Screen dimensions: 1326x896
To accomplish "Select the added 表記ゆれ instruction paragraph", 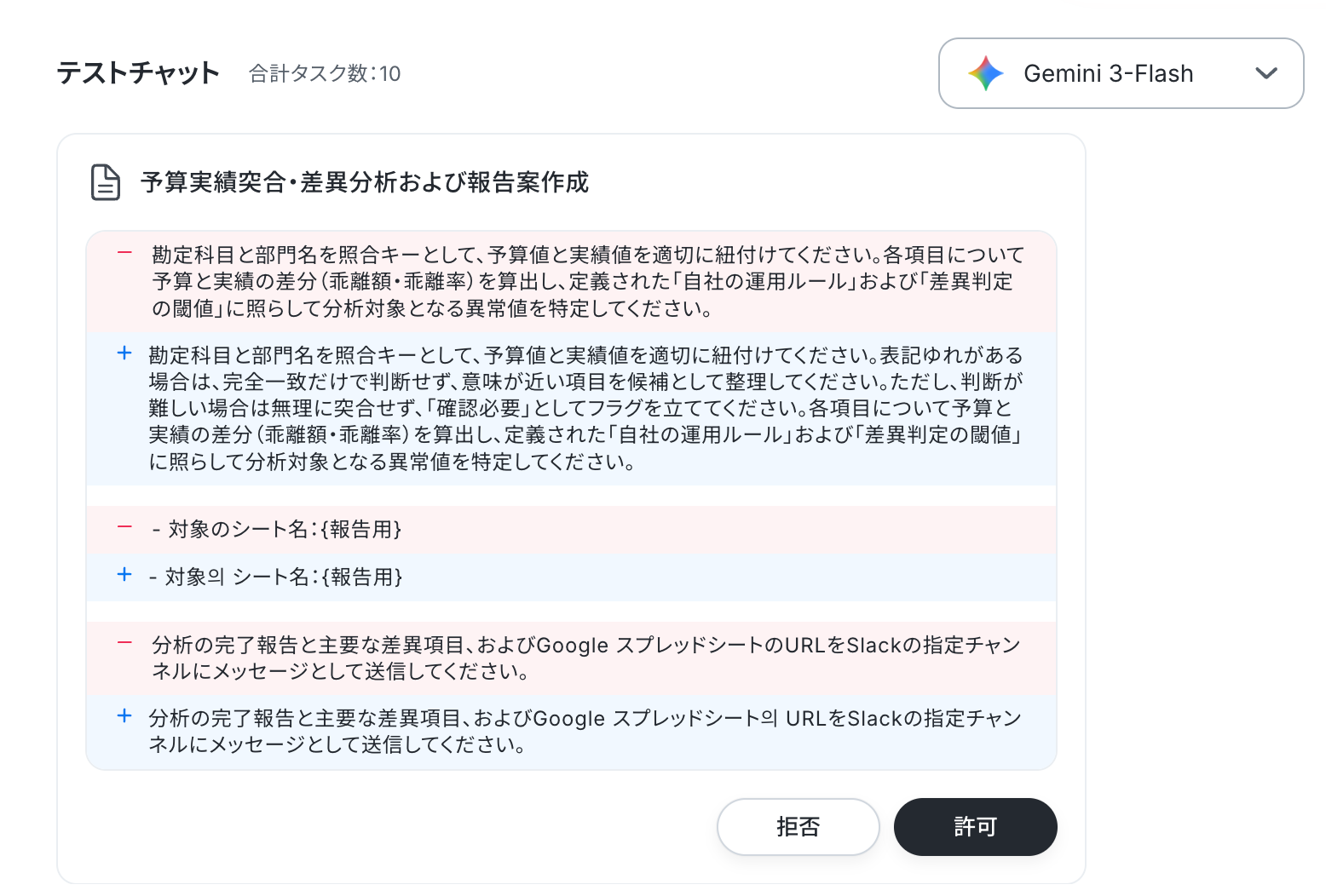I will [586, 408].
